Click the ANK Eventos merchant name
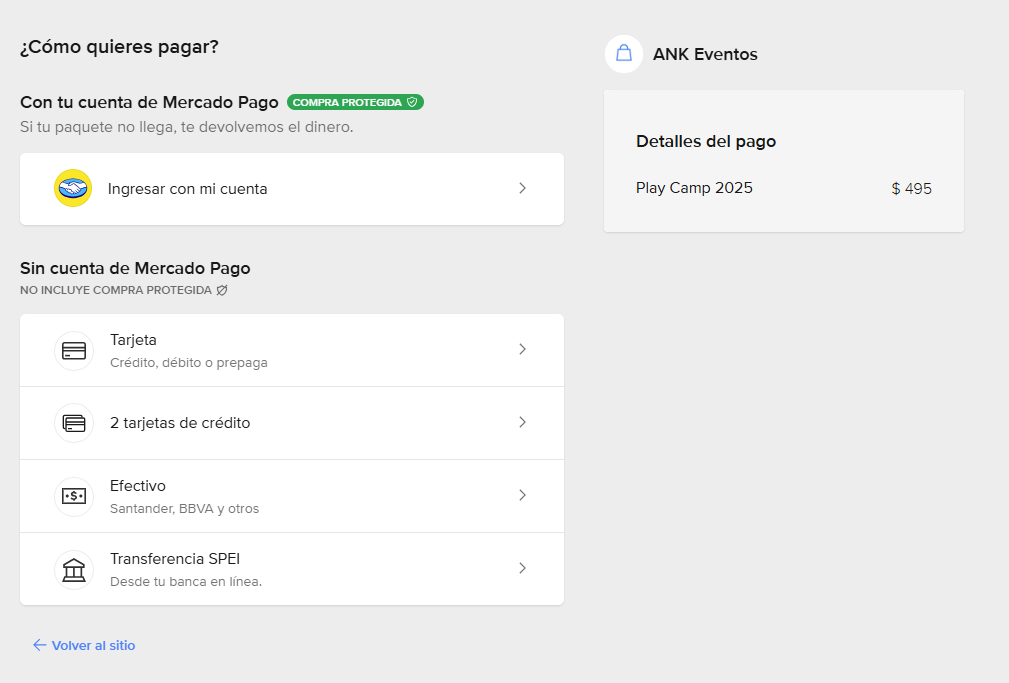This screenshot has height=683, width=1009. (x=705, y=54)
